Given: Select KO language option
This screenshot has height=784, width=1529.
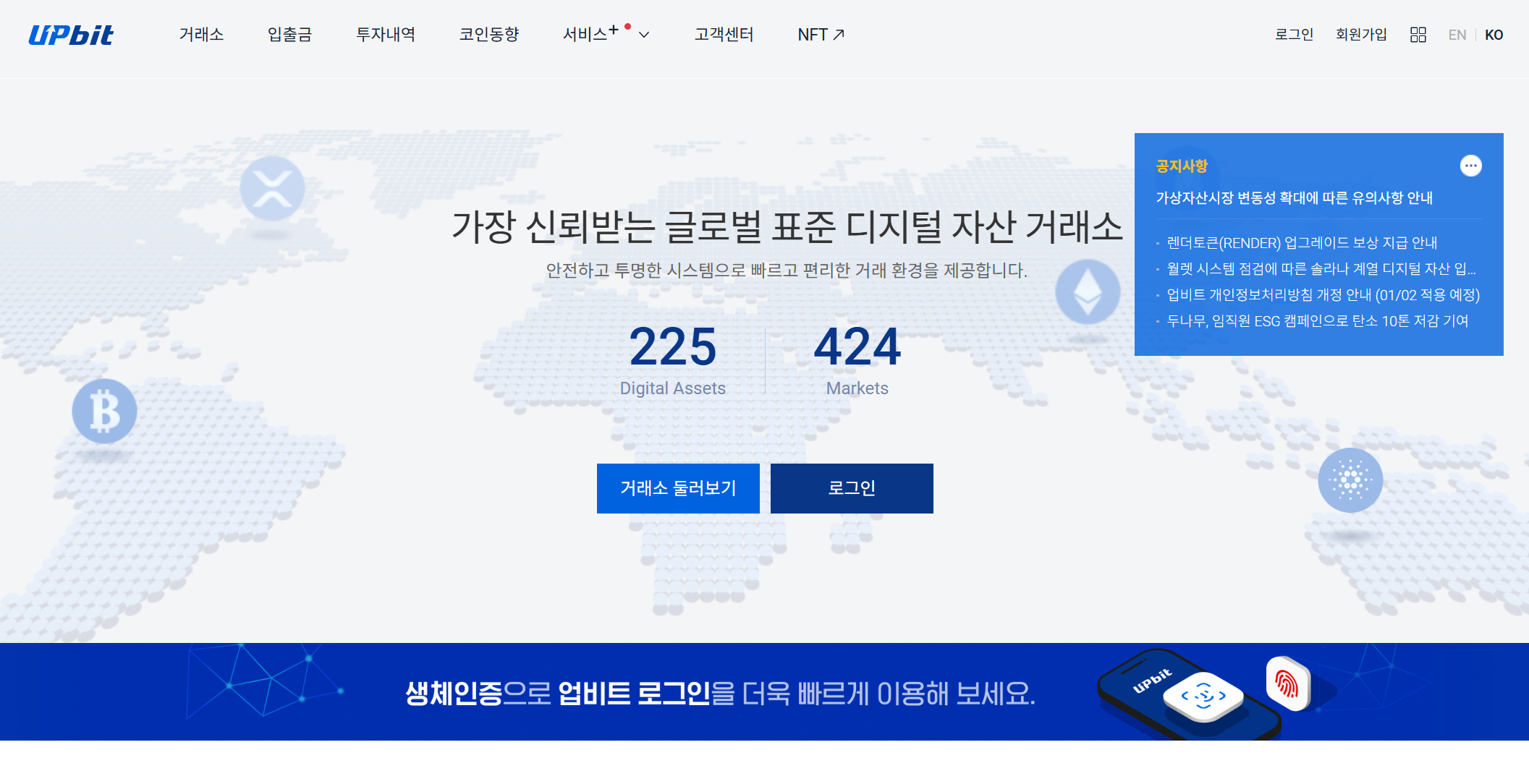Looking at the screenshot, I should tap(1494, 35).
